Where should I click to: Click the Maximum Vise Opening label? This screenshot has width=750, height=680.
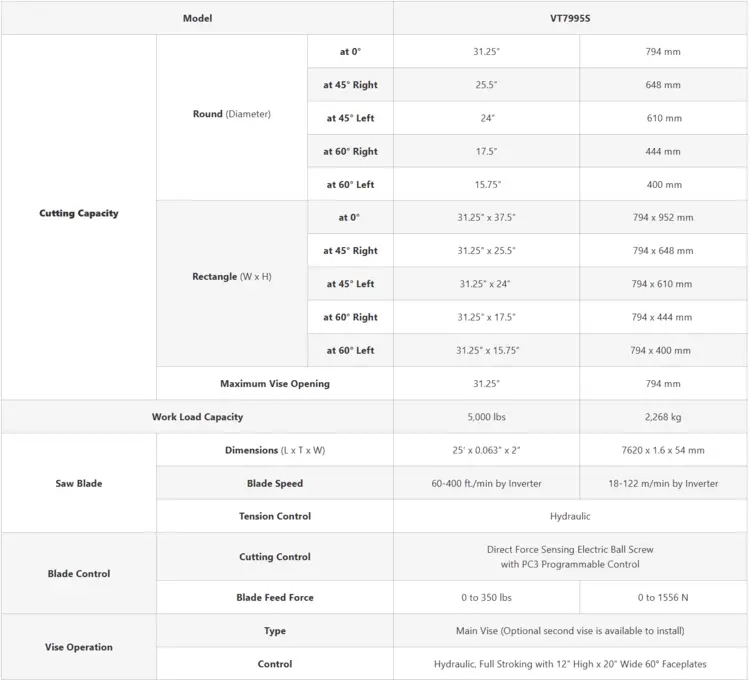tap(275, 384)
